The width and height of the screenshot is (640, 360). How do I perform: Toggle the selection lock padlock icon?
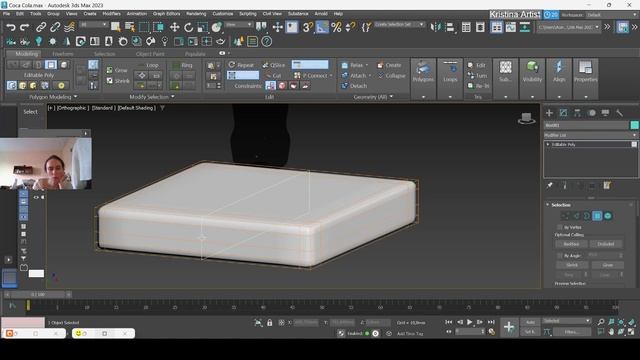[269, 322]
